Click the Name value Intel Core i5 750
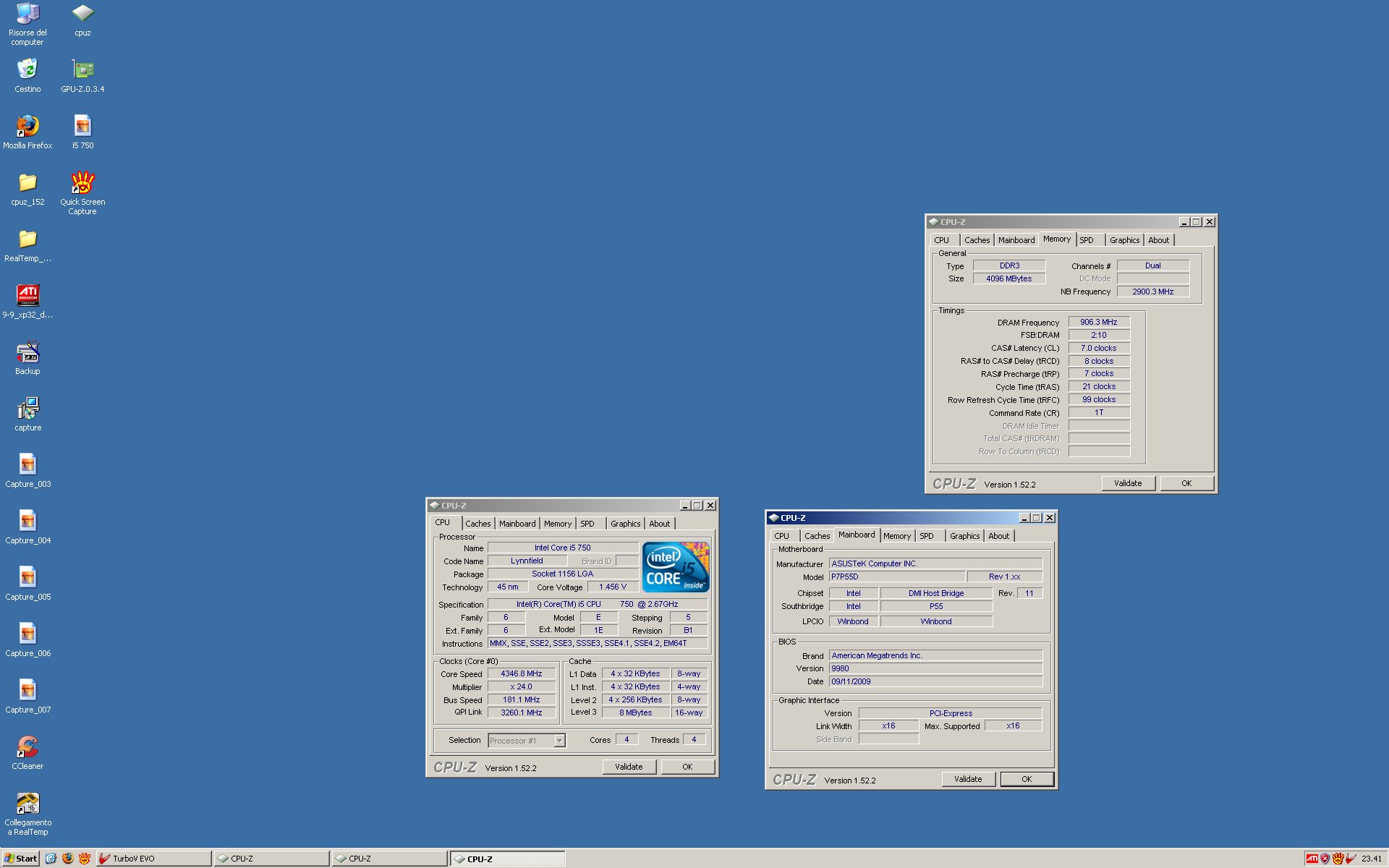The height and width of the screenshot is (868, 1389). click(563, 548)
